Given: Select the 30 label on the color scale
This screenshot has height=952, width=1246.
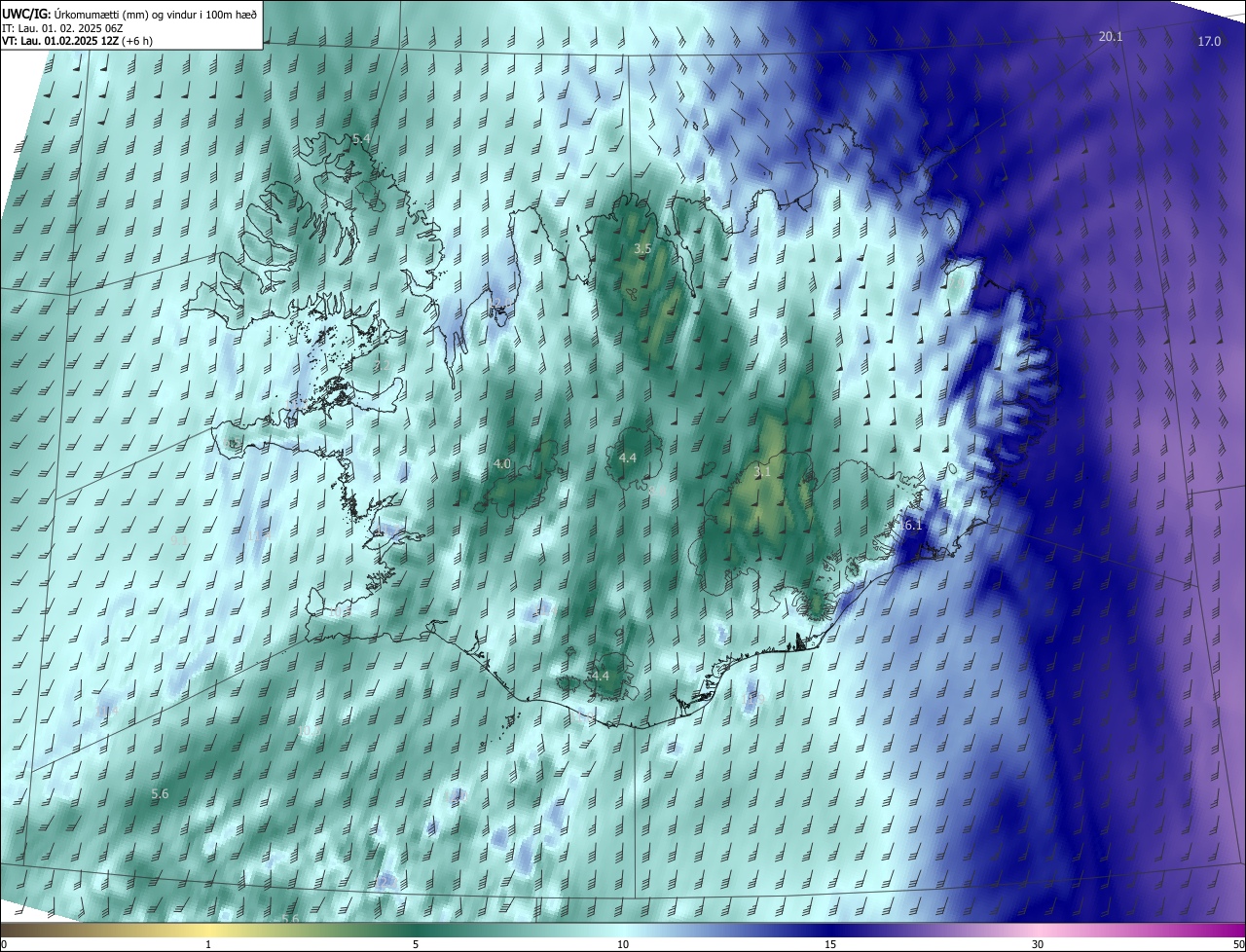Looking at the screenshot, I should [x=1038, y=945].
